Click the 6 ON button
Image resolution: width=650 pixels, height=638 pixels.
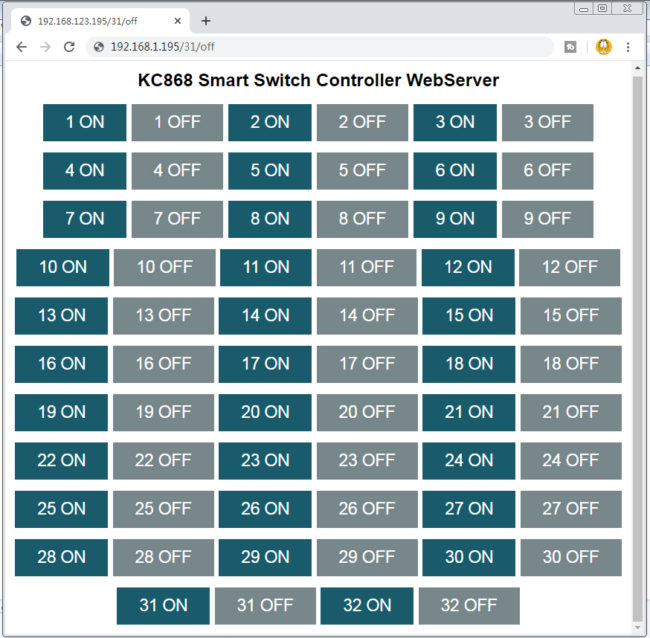tap(455, 171)
